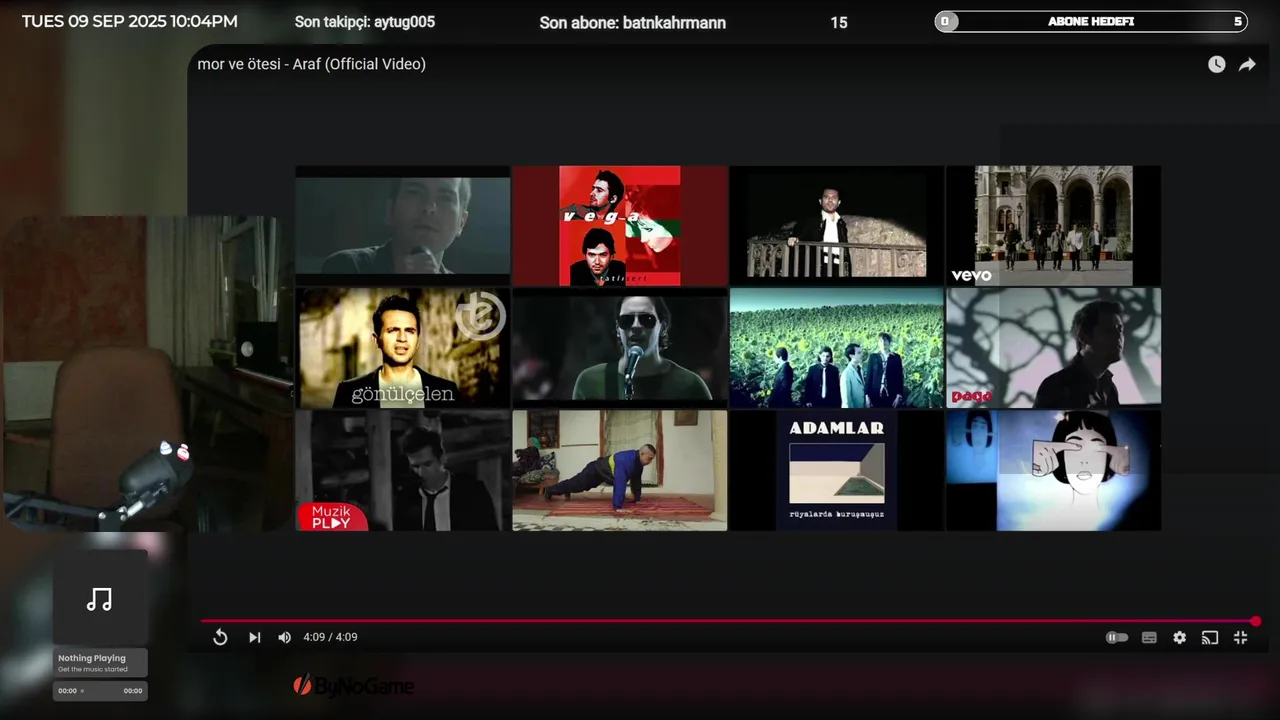This screenshot has width=1280, height=720.
Task: Cast video to a TV
Action: click(x=1210, y=637)
